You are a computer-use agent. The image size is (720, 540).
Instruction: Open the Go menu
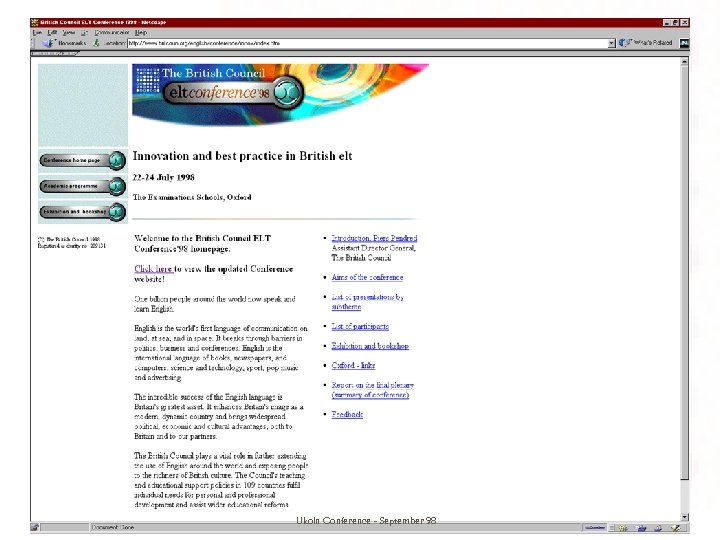click(84, 33)
